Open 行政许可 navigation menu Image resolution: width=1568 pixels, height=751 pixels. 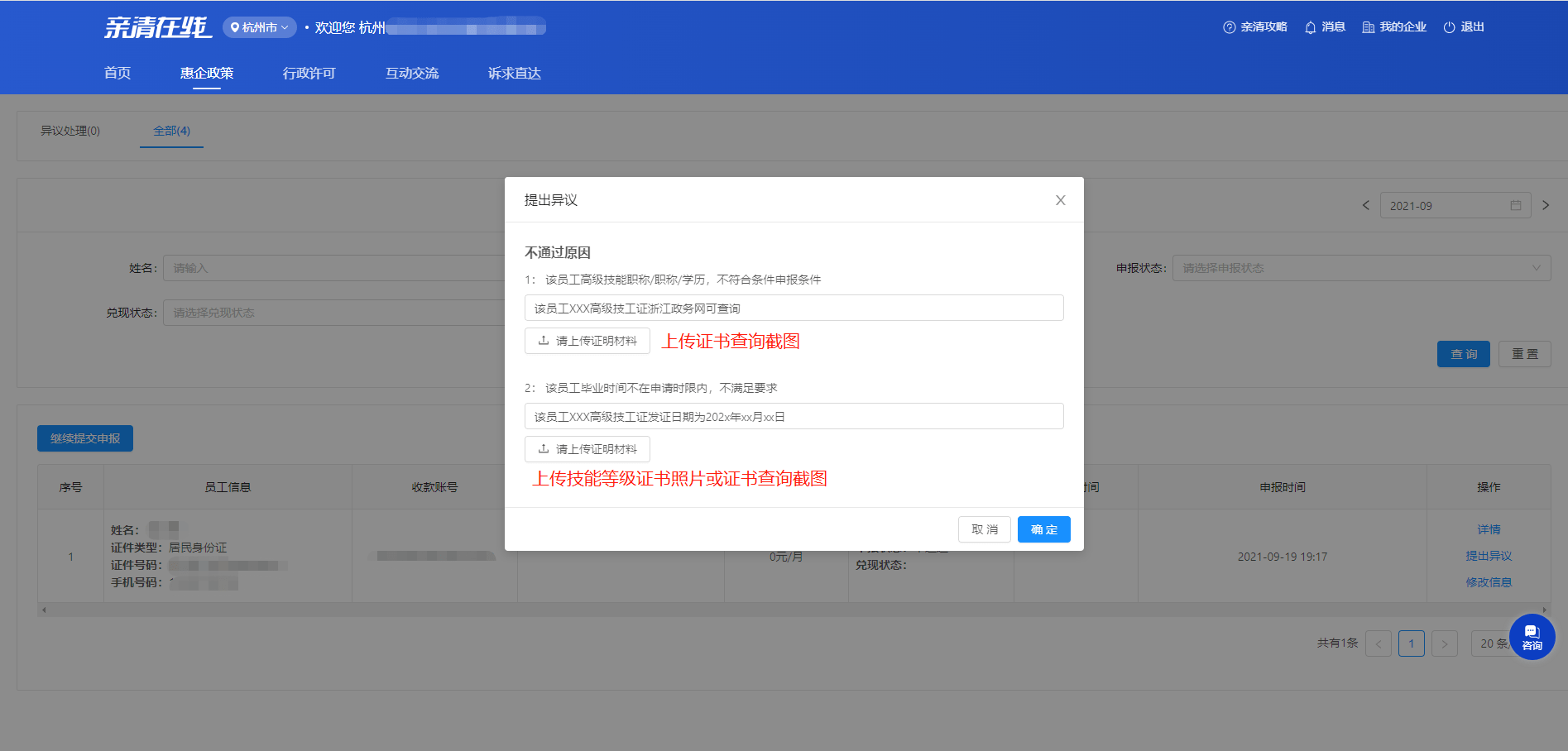(309, 73)
